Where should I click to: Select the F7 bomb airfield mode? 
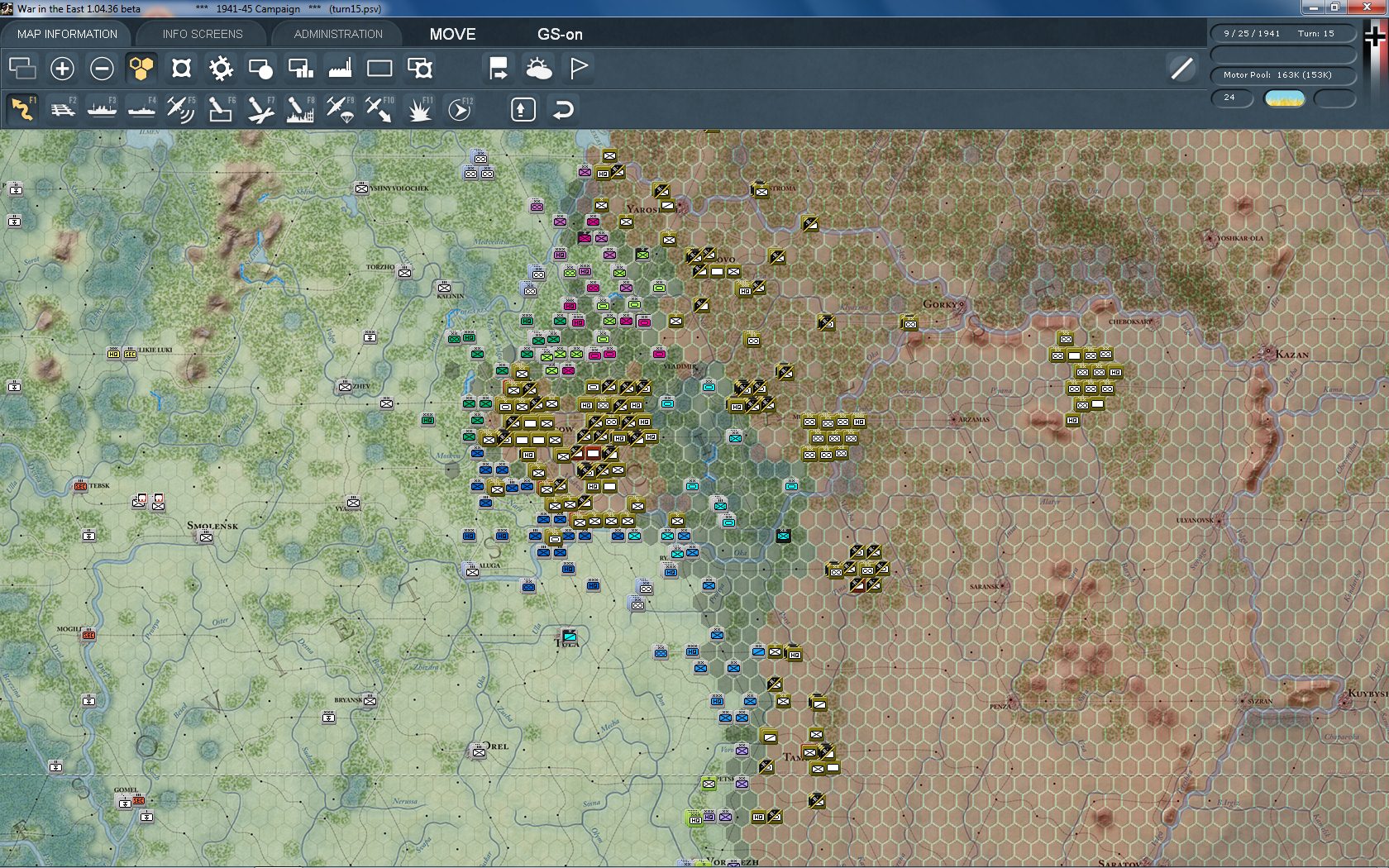pos(260,109)
